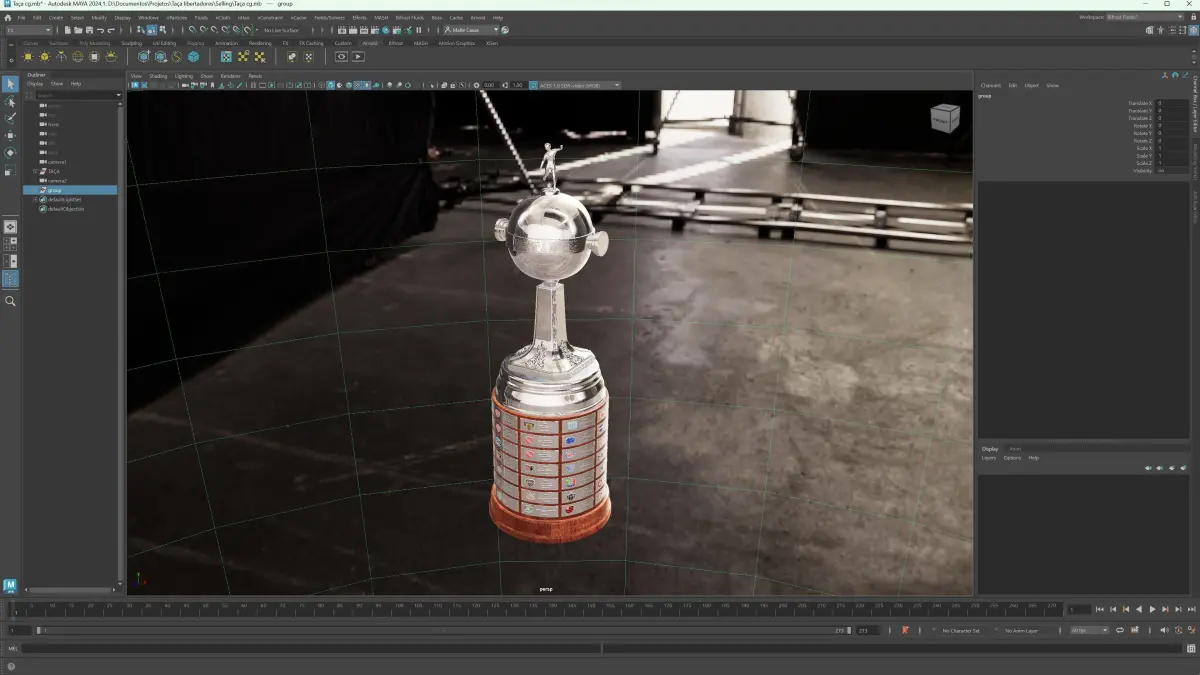Click the Open scene folder icon
Viewport: 1200px width, 675px height.
[78, 30]
